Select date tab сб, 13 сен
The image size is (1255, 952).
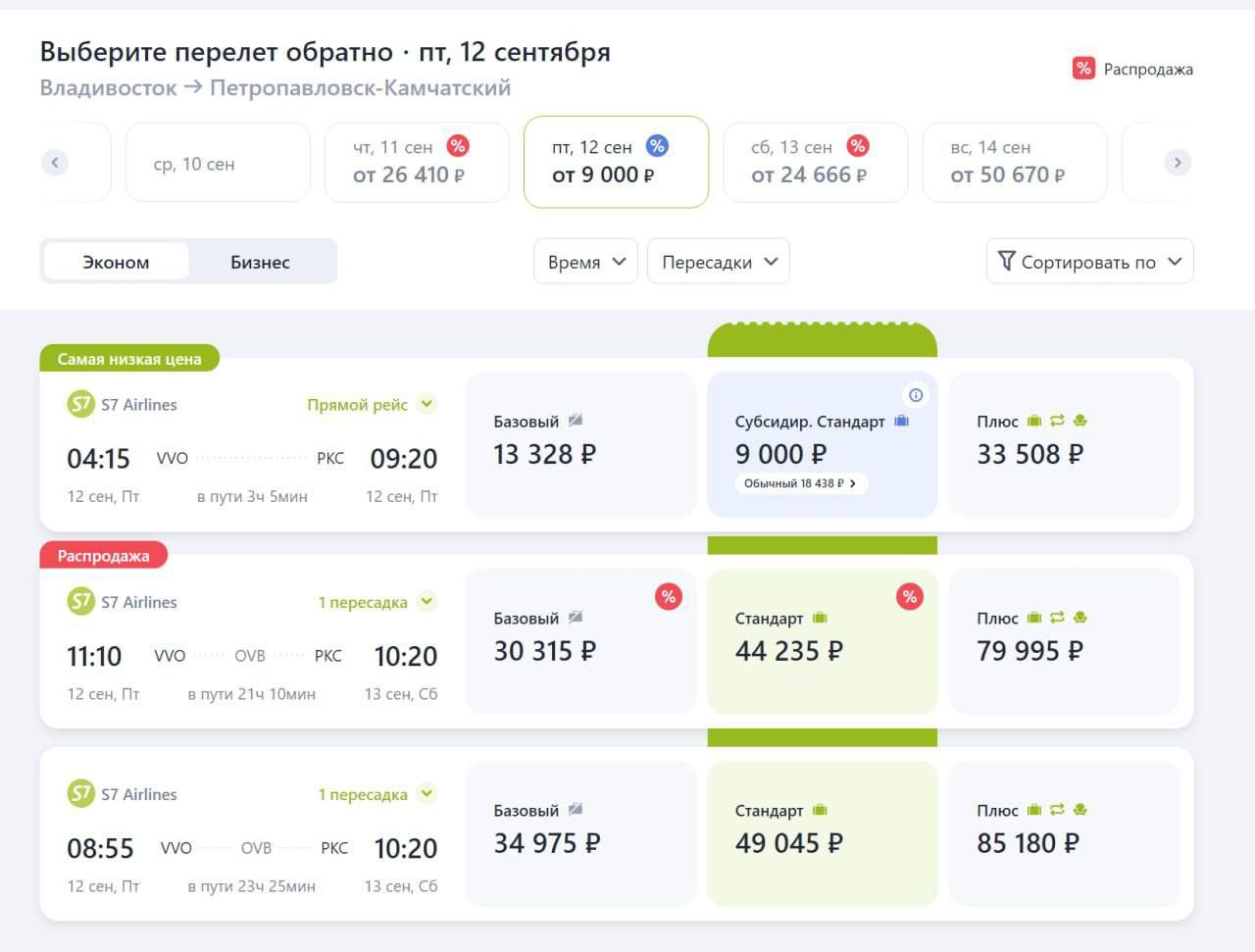click(815, 162)
